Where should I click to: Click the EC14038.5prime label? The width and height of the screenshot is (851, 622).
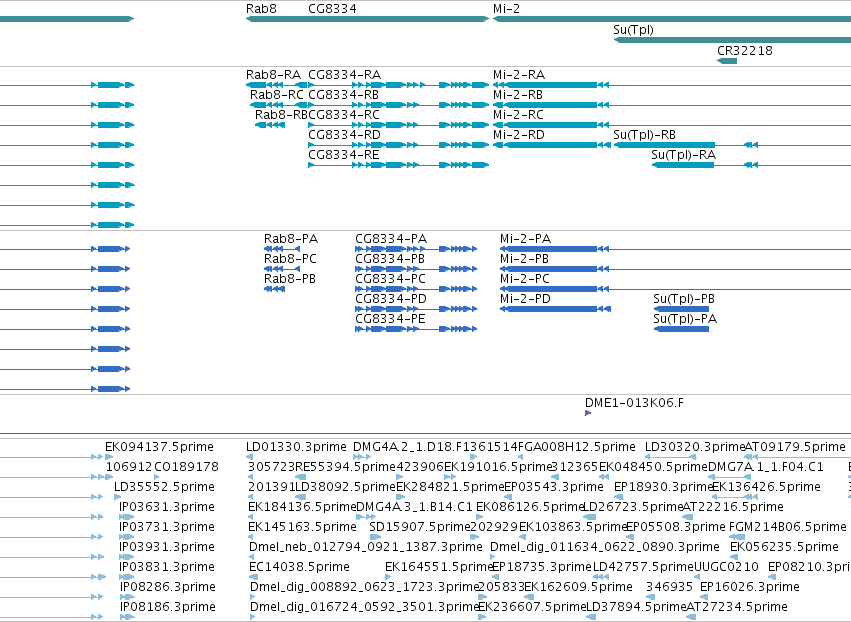[x=299, y=568]
